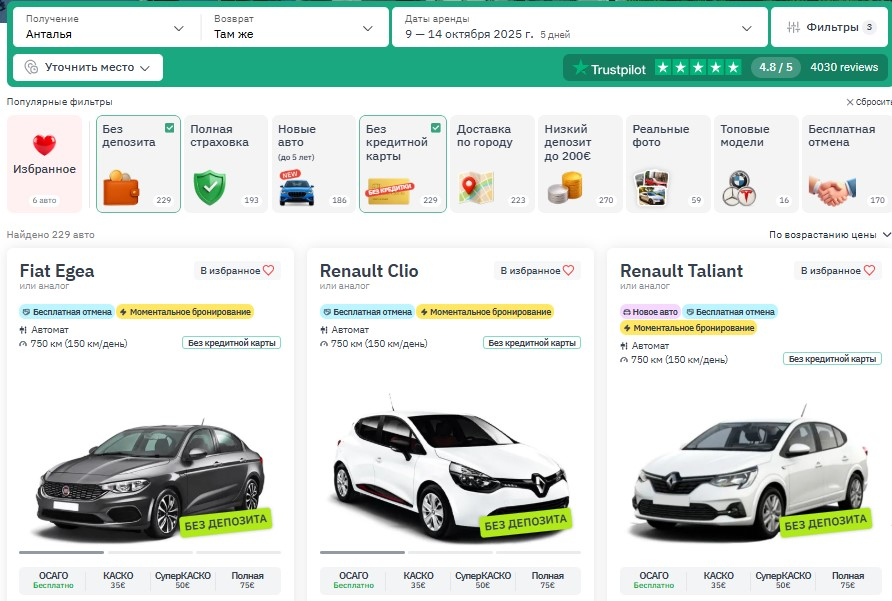The height and width of the screenshot is (601, 892).
Task: Choose the Топовые модели filter tile
Action: [755, 164]
